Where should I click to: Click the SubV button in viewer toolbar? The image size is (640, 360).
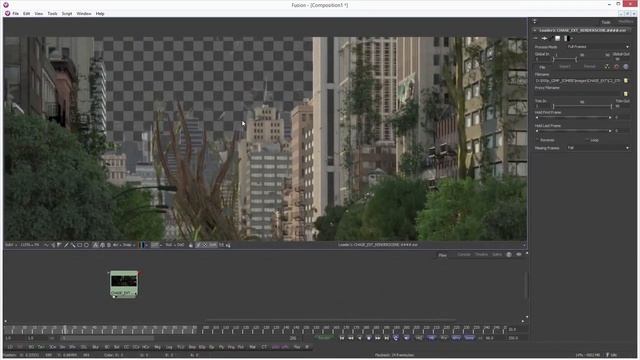point(8,245)
